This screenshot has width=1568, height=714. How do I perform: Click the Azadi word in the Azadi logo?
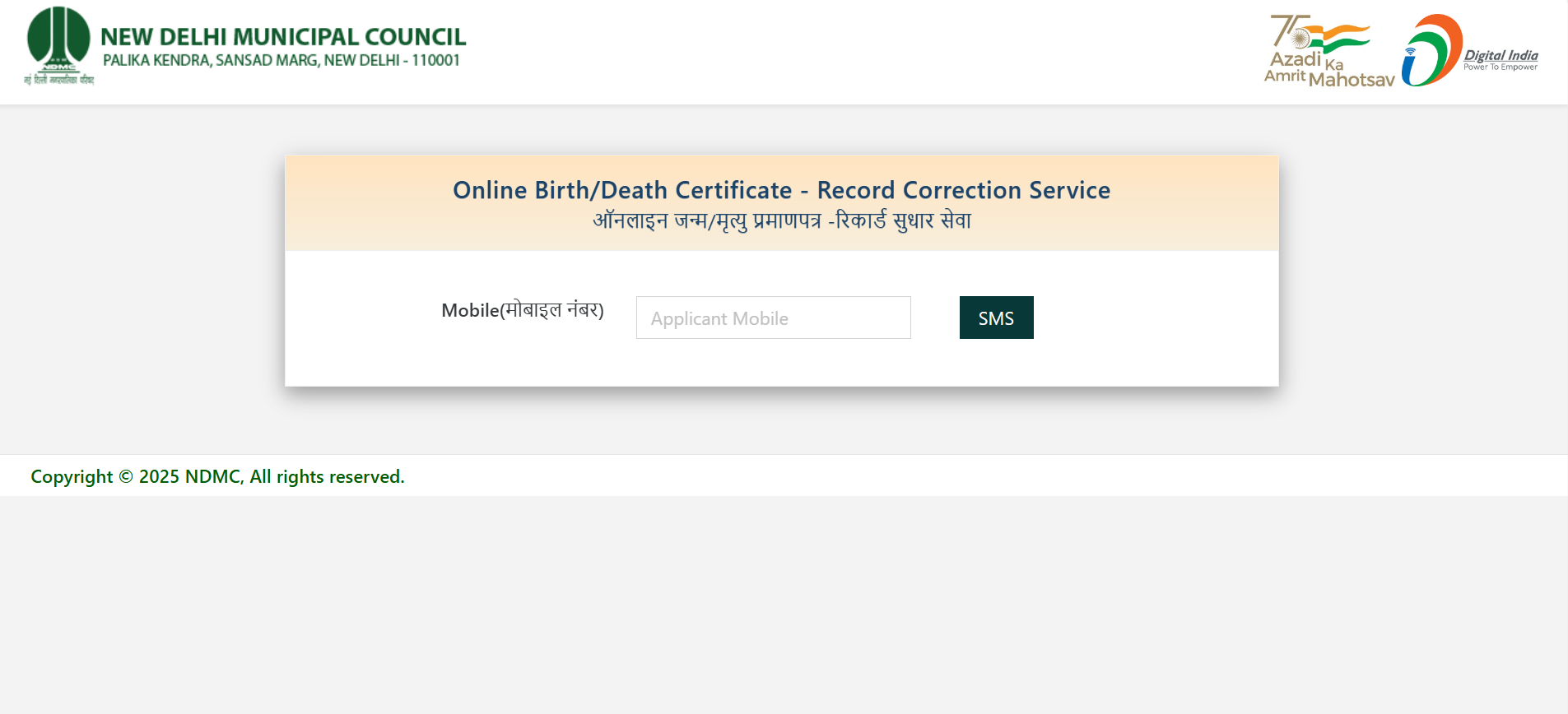tap(1295, 59)
